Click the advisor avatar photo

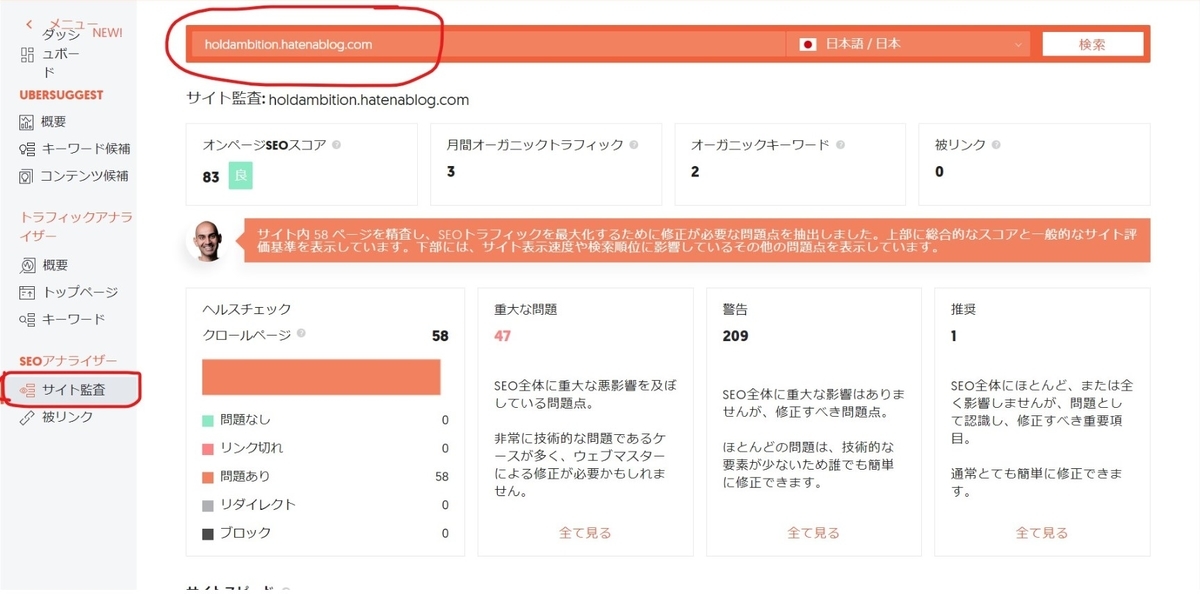(210, 240)
